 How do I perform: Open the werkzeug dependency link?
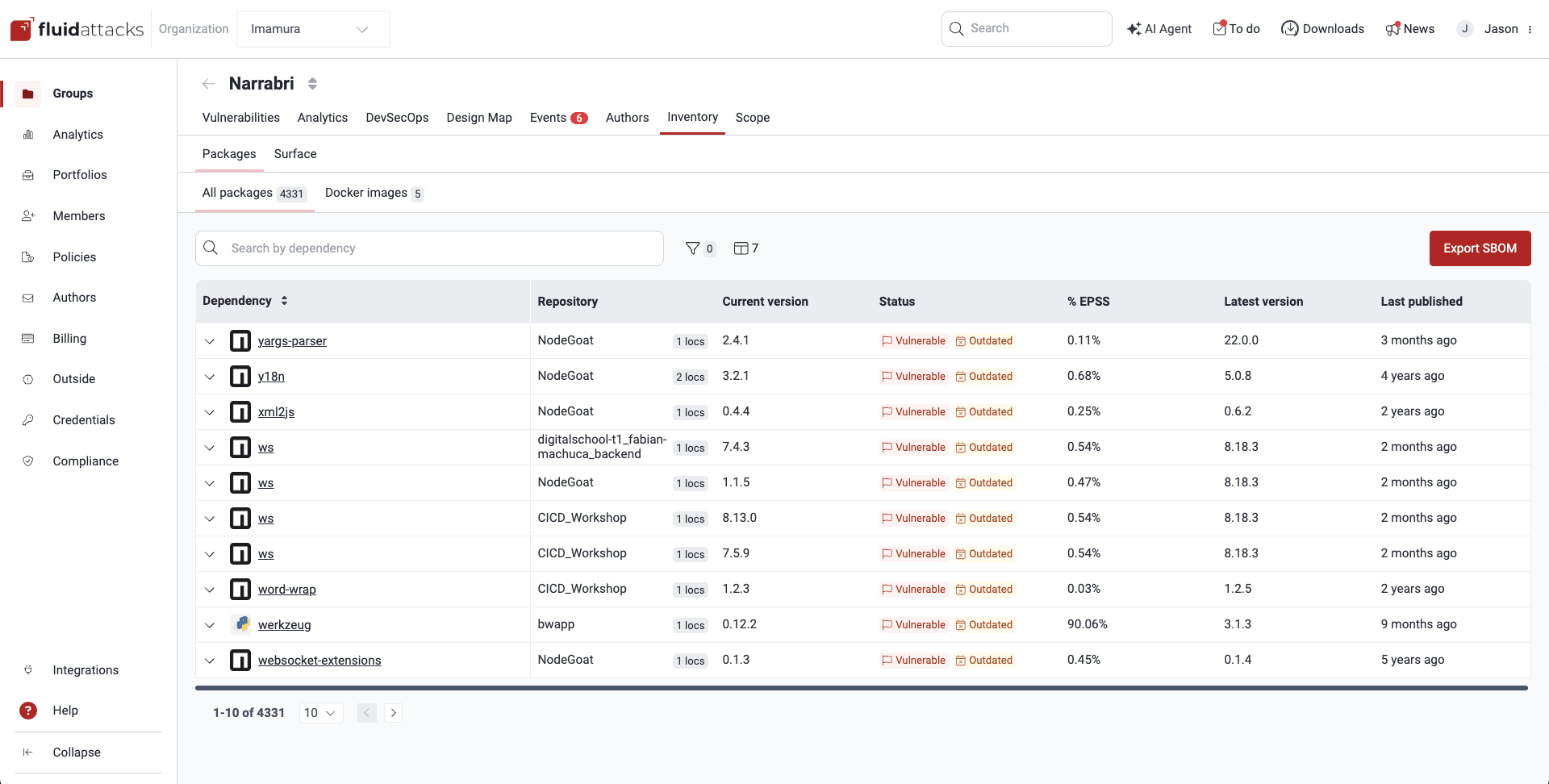coord(284,625)
